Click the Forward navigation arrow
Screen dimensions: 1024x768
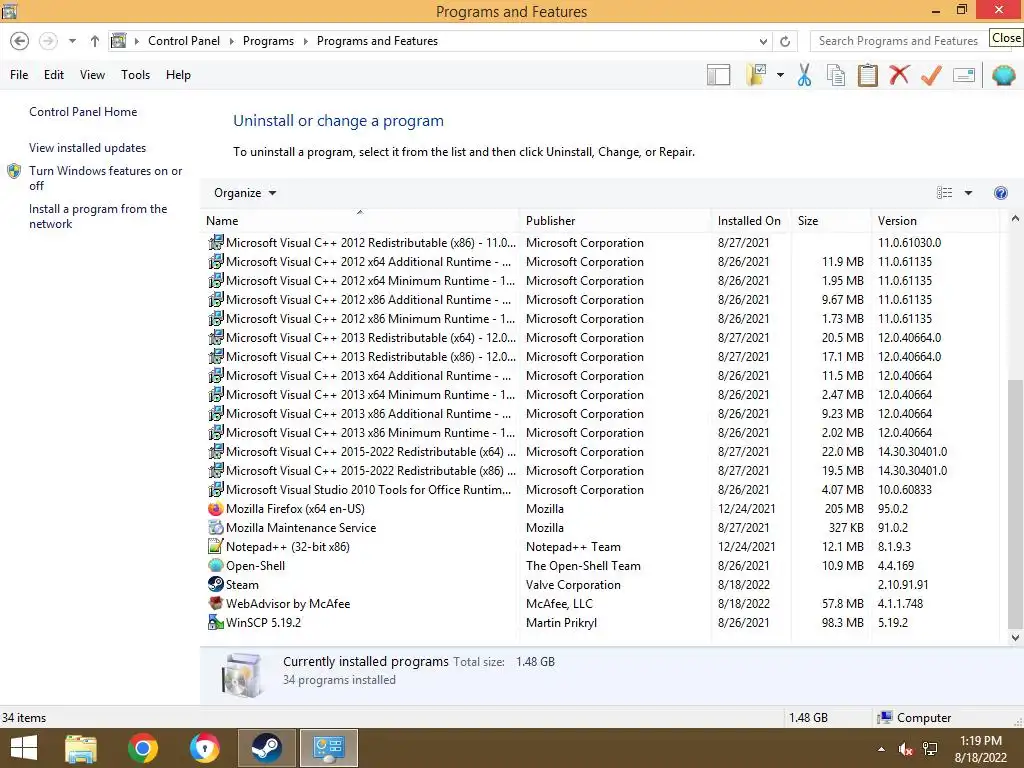48,41
